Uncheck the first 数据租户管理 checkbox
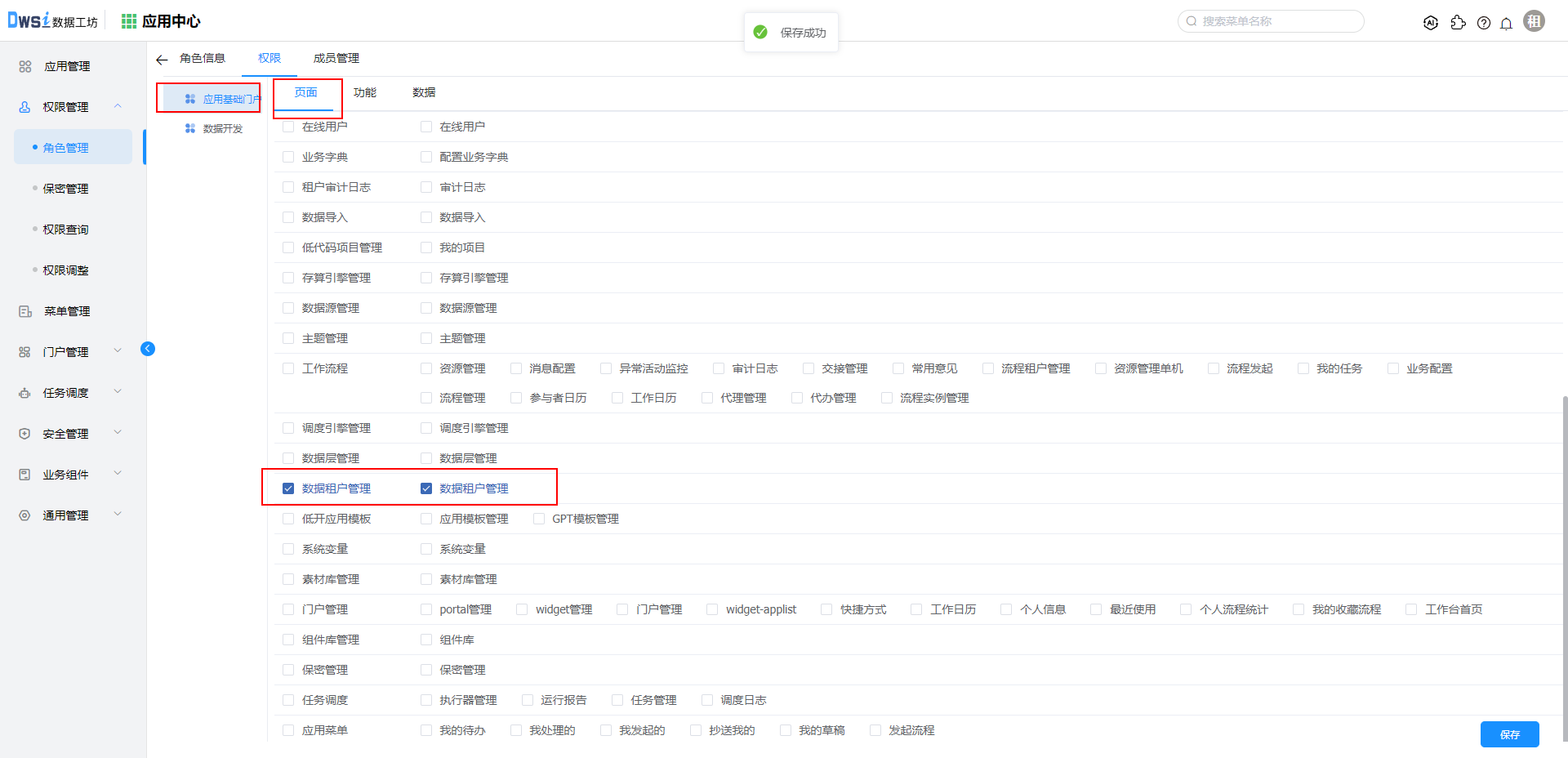The image size is (1568, 758). click(x=288, y=488)
